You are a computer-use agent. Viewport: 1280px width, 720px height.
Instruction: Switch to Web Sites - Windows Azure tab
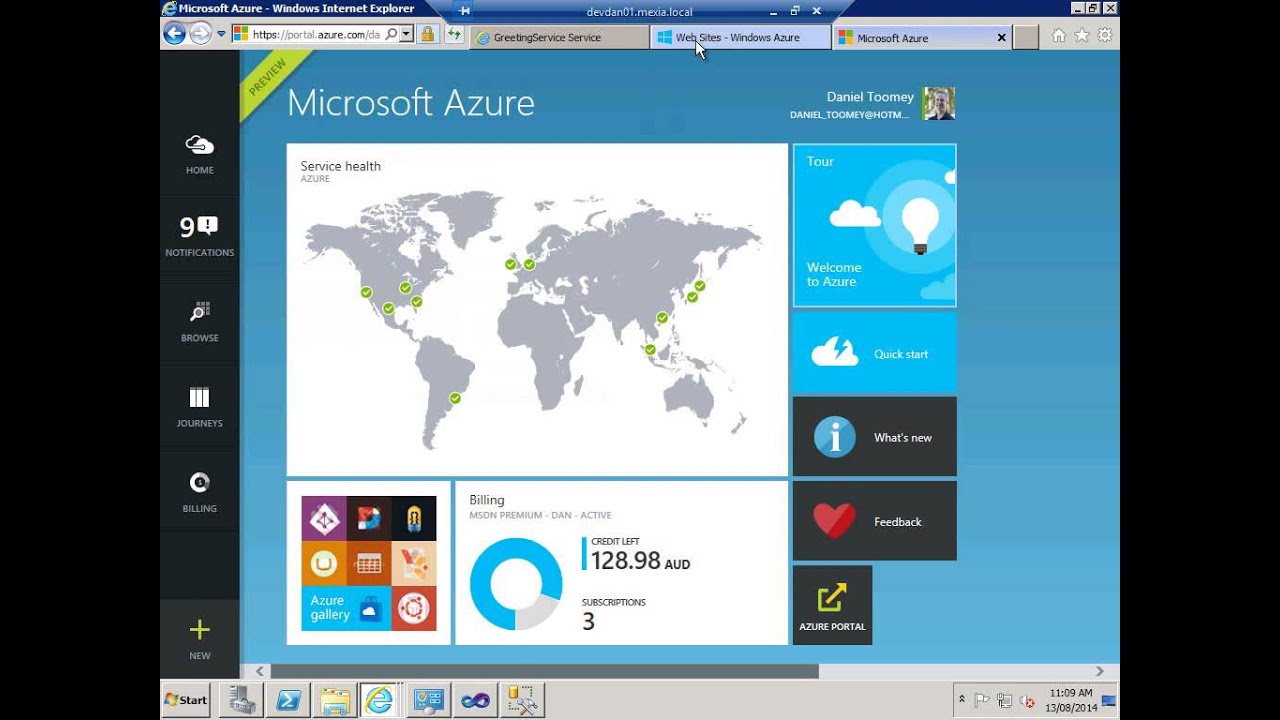(x=740, y=38)
